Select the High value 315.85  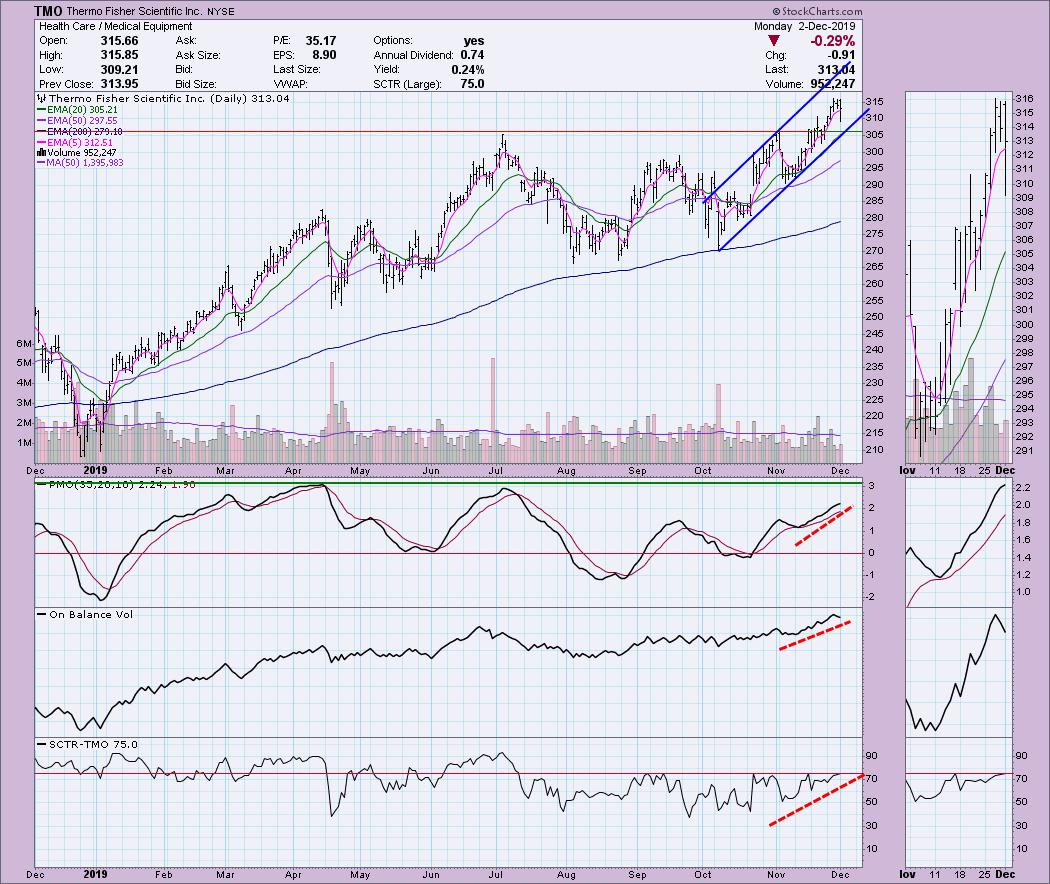point(119,55)
